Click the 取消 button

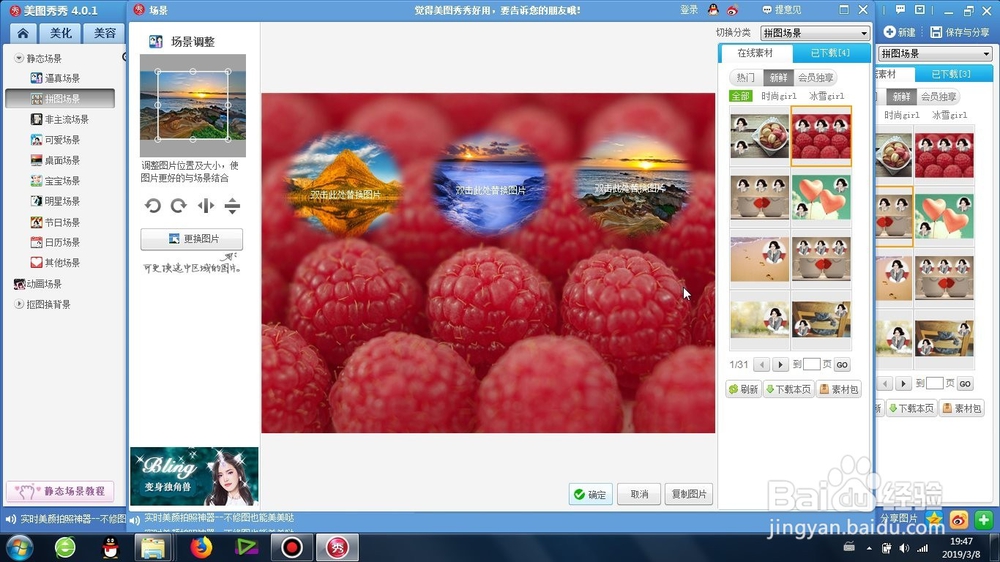coord(639,494)
